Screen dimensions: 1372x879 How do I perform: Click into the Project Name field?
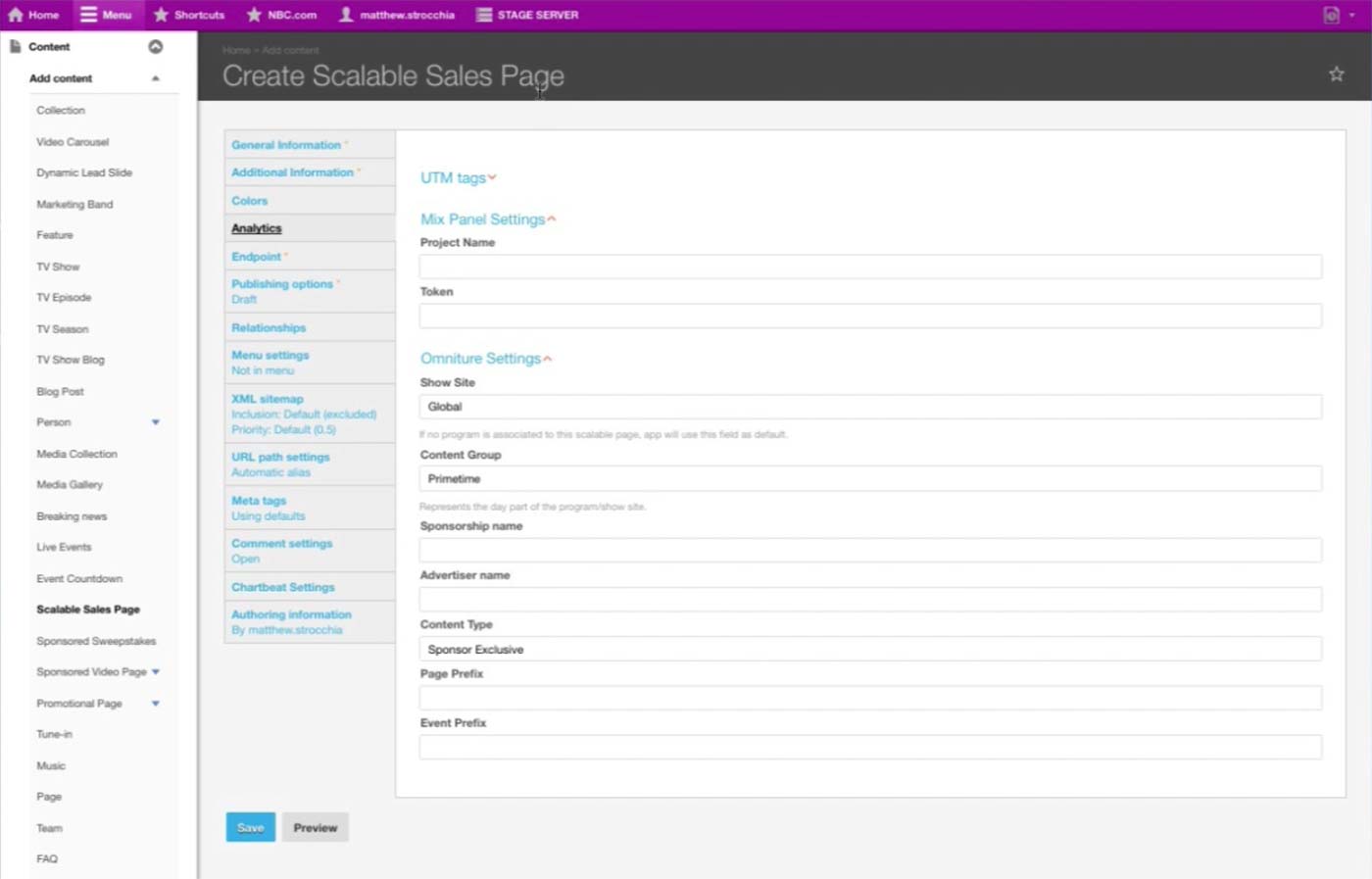click(870, 267)
